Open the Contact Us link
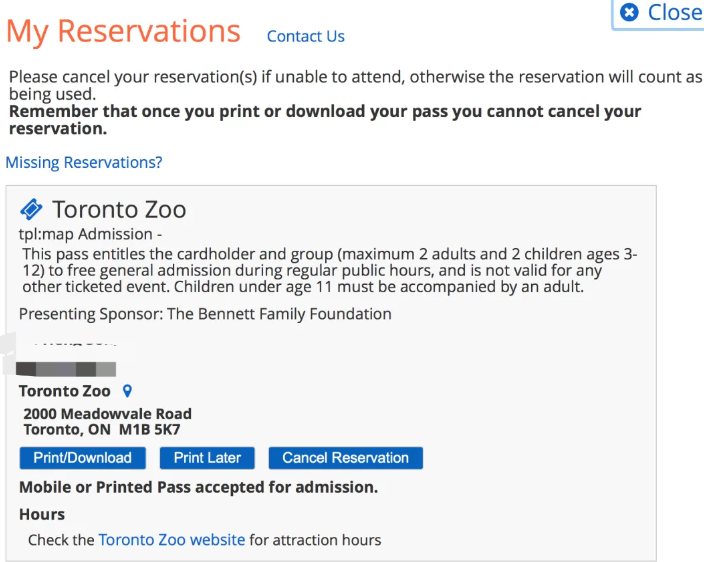This screenshot has height=562, width=704. [x=305, y=36]
